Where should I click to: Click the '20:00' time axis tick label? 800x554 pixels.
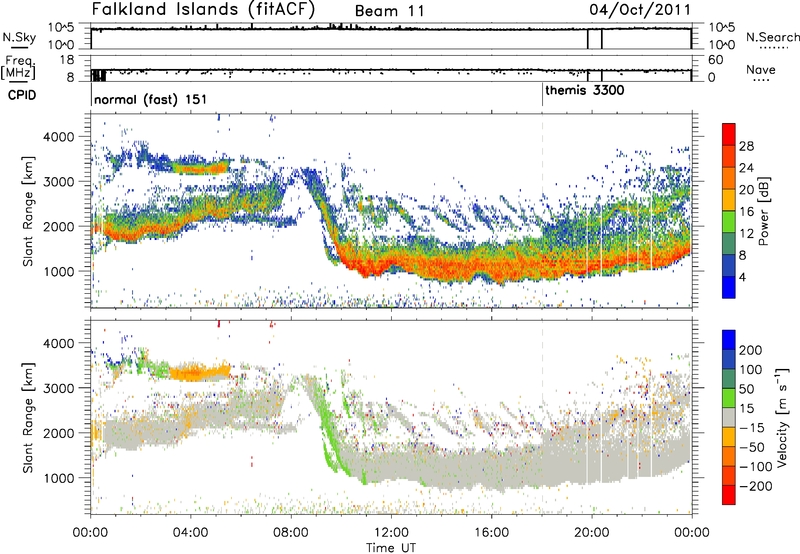[591, 533]
